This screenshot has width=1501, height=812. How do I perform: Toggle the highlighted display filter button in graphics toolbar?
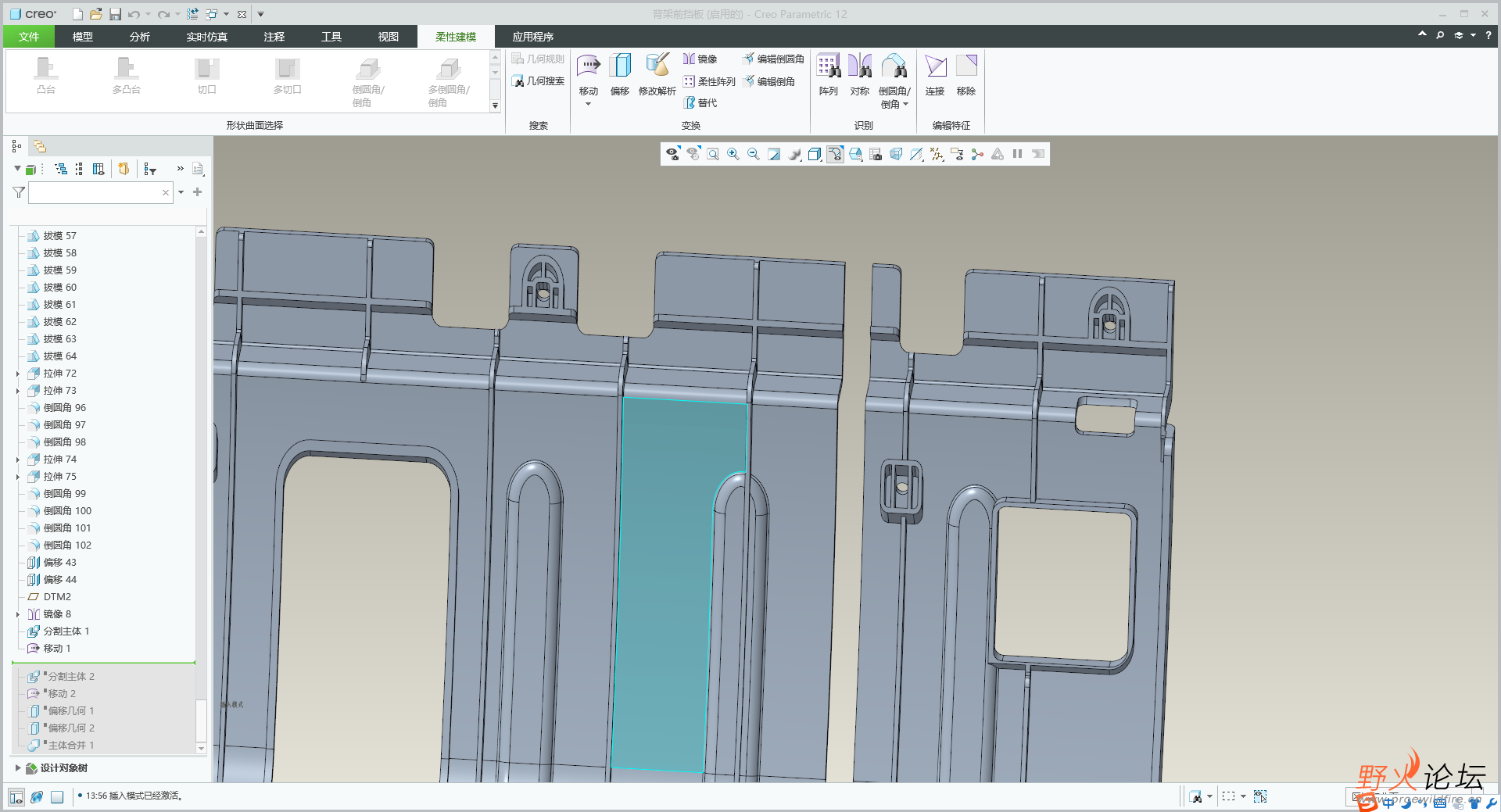point(835,154)
